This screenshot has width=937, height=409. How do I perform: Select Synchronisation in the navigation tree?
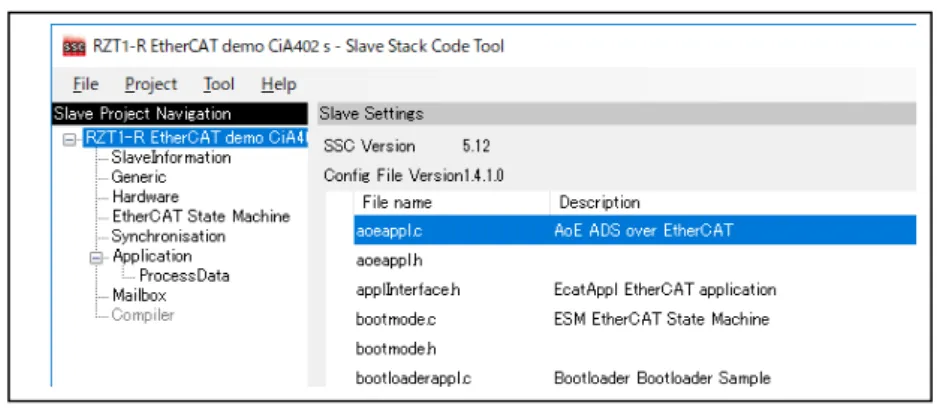[x=168, y=236]
